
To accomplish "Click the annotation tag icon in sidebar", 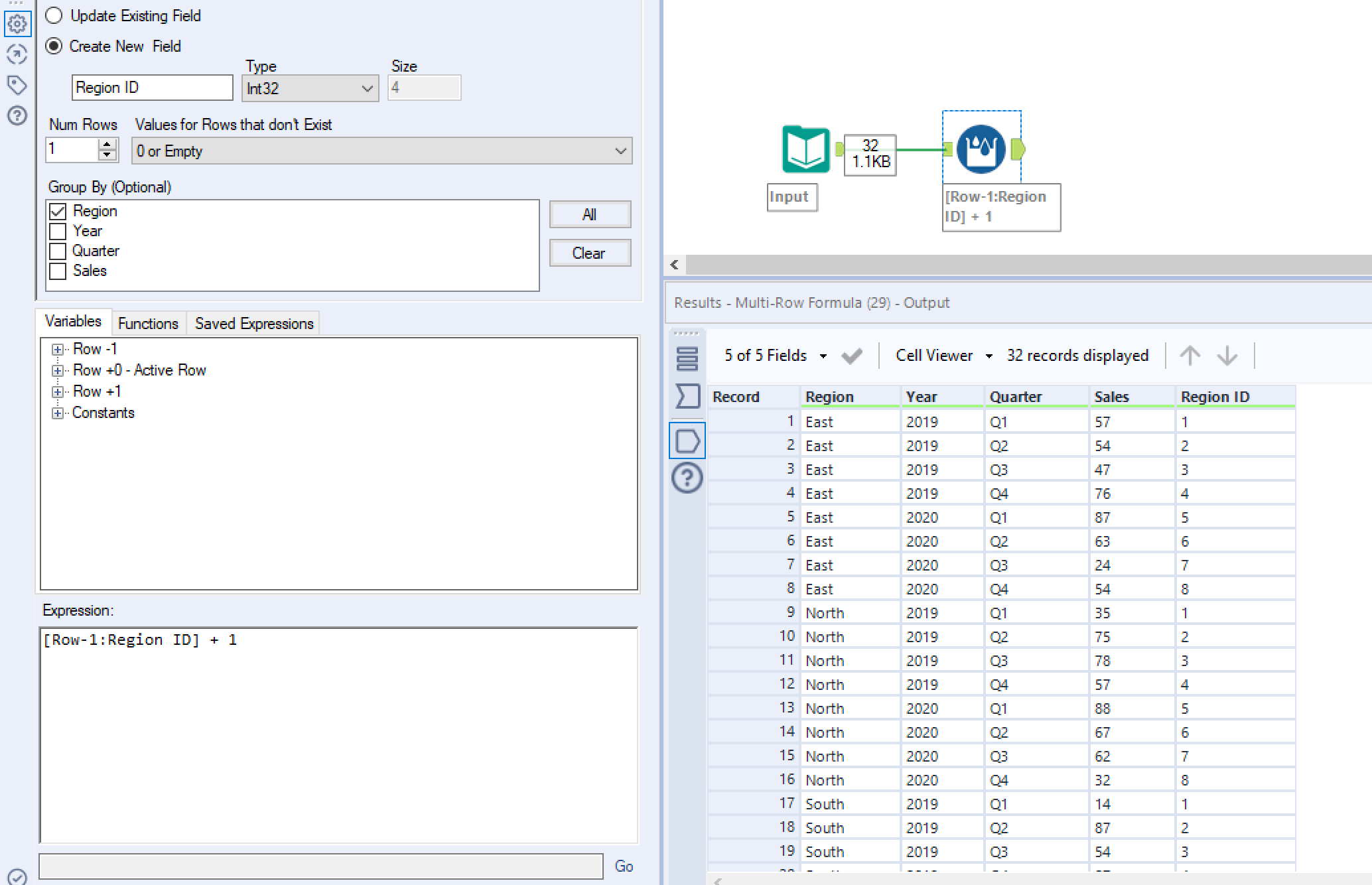I will (x=17, y=85).
